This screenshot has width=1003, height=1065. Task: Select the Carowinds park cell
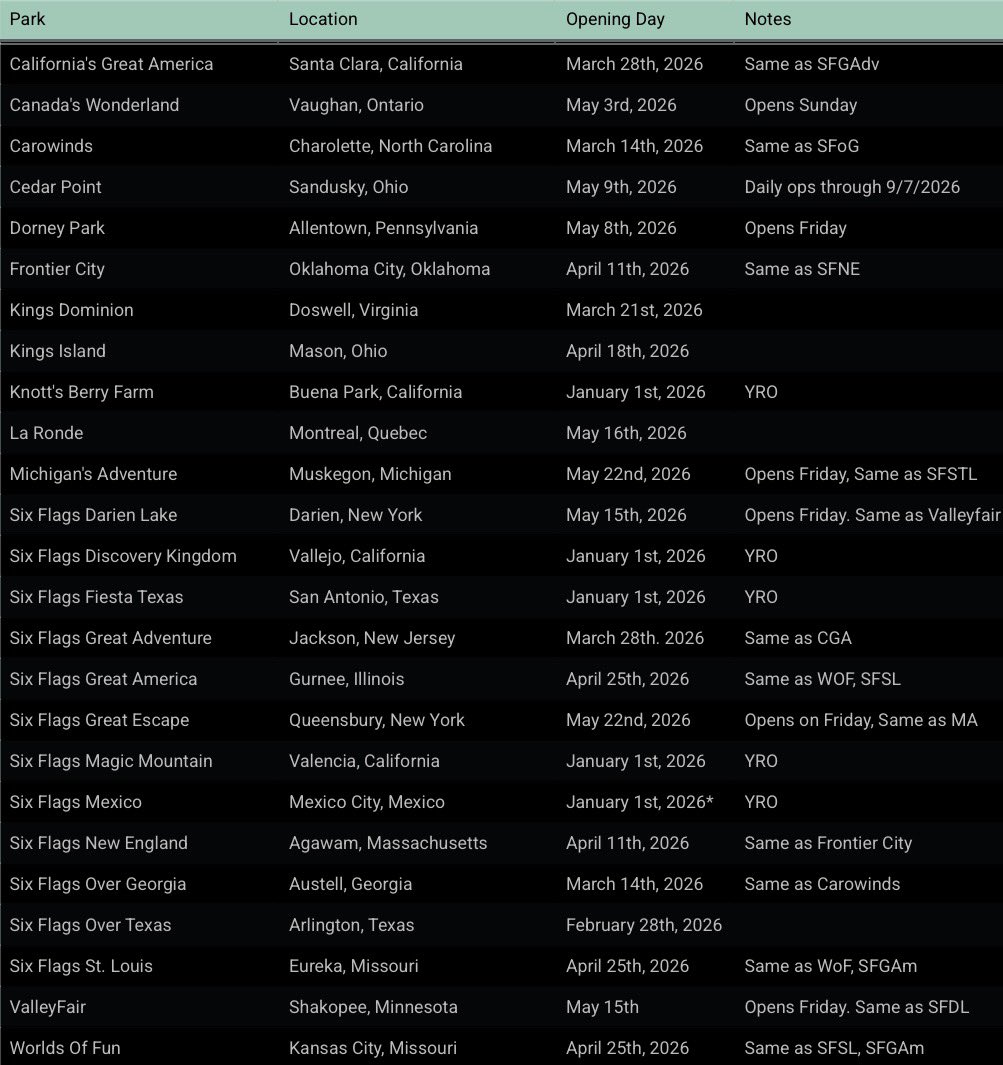[x=51, y=146]
